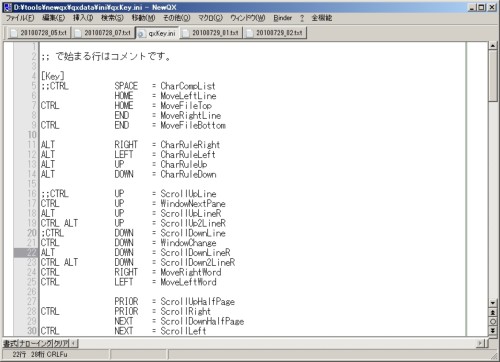Click 'MoveFileTop' in the editor
This screenshot has width=500, height=362.
click(x=186, y=106)
